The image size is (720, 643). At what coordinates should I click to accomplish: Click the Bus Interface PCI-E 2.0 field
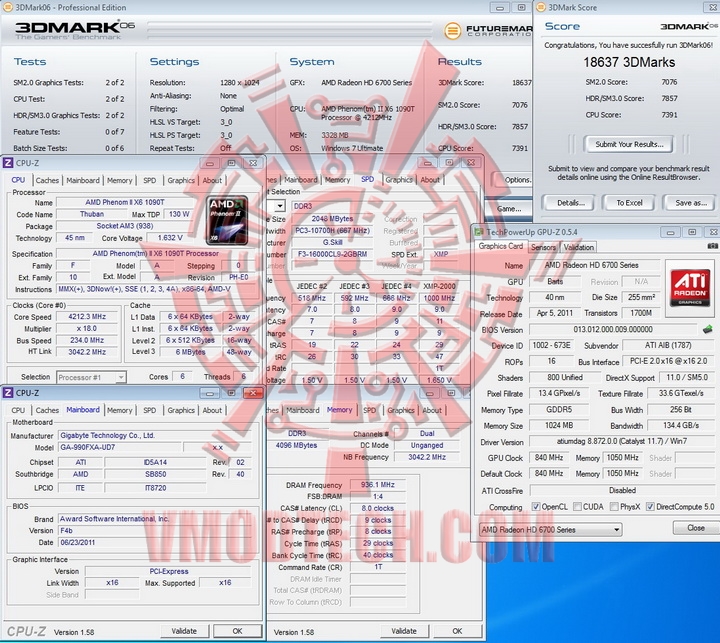668,361
